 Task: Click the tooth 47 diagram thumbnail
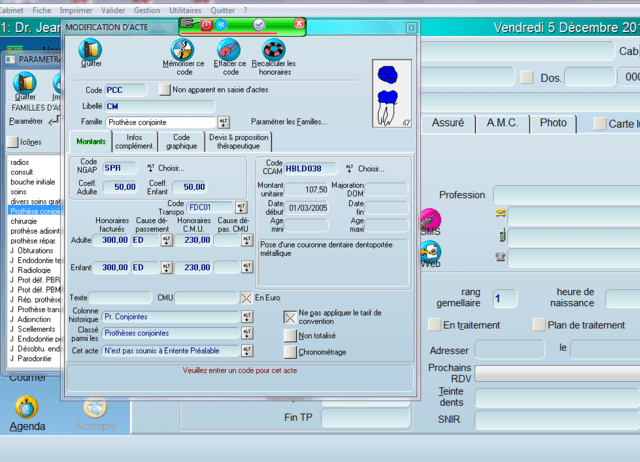[x=392, y=92]
